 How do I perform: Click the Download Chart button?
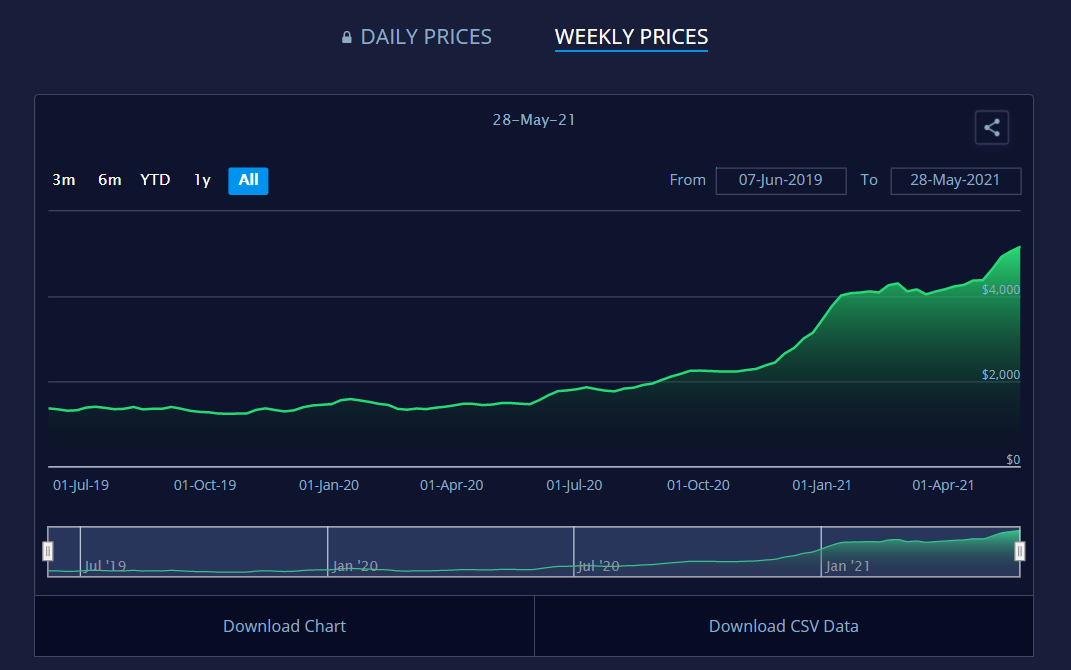284,626
